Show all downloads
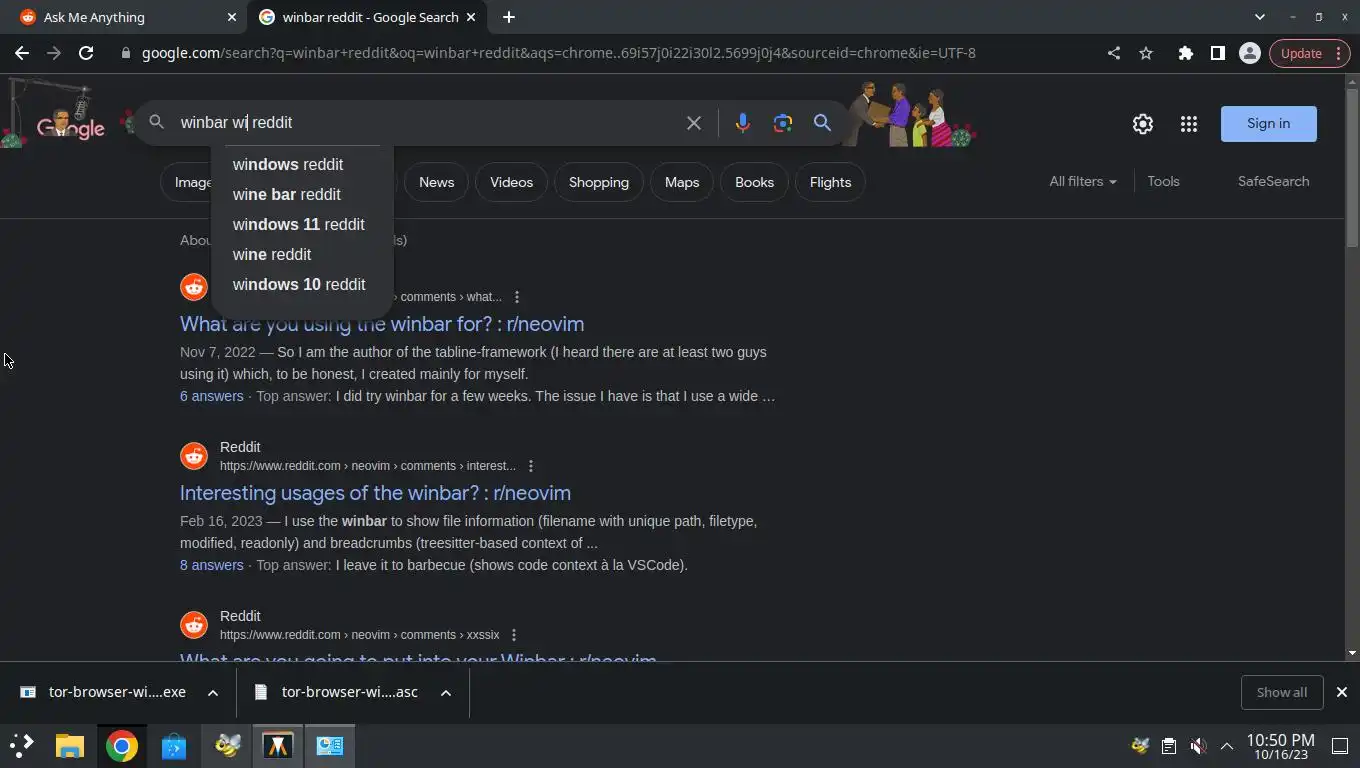This screenshot has height=768, width=1360. (x=1282, y=692)
